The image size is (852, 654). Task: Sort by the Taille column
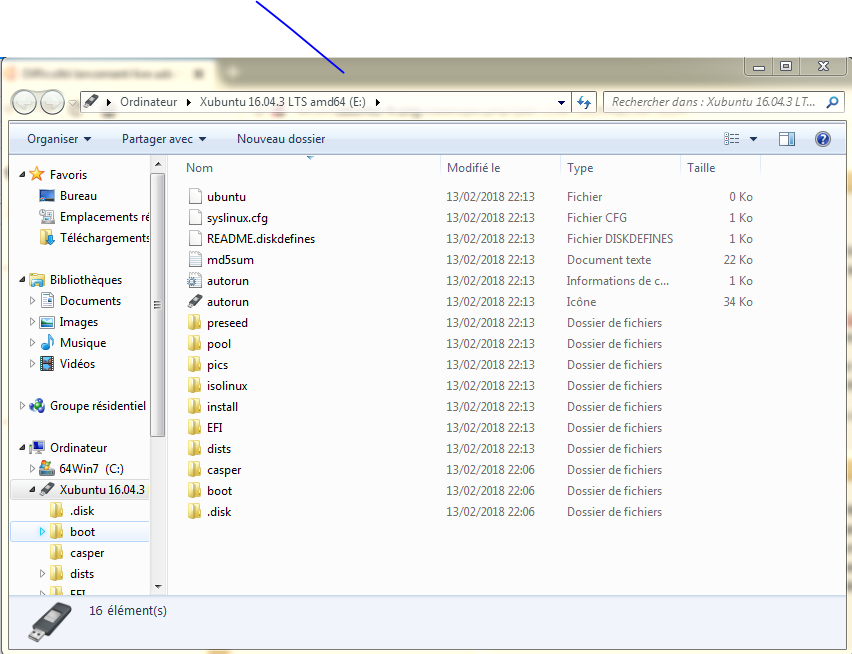point(701,168)
